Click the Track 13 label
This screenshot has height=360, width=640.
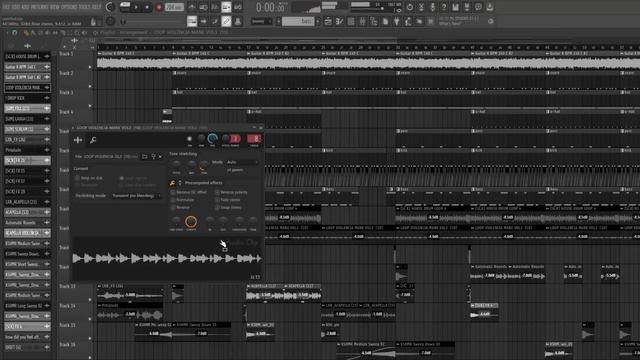point(67,286)
